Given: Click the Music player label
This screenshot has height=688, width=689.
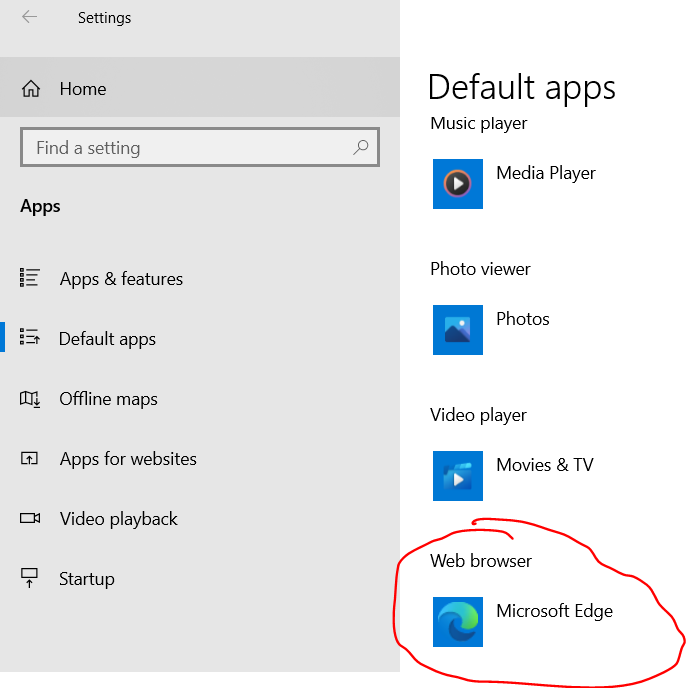Looking at the screenshot, I should coord(479,123).
